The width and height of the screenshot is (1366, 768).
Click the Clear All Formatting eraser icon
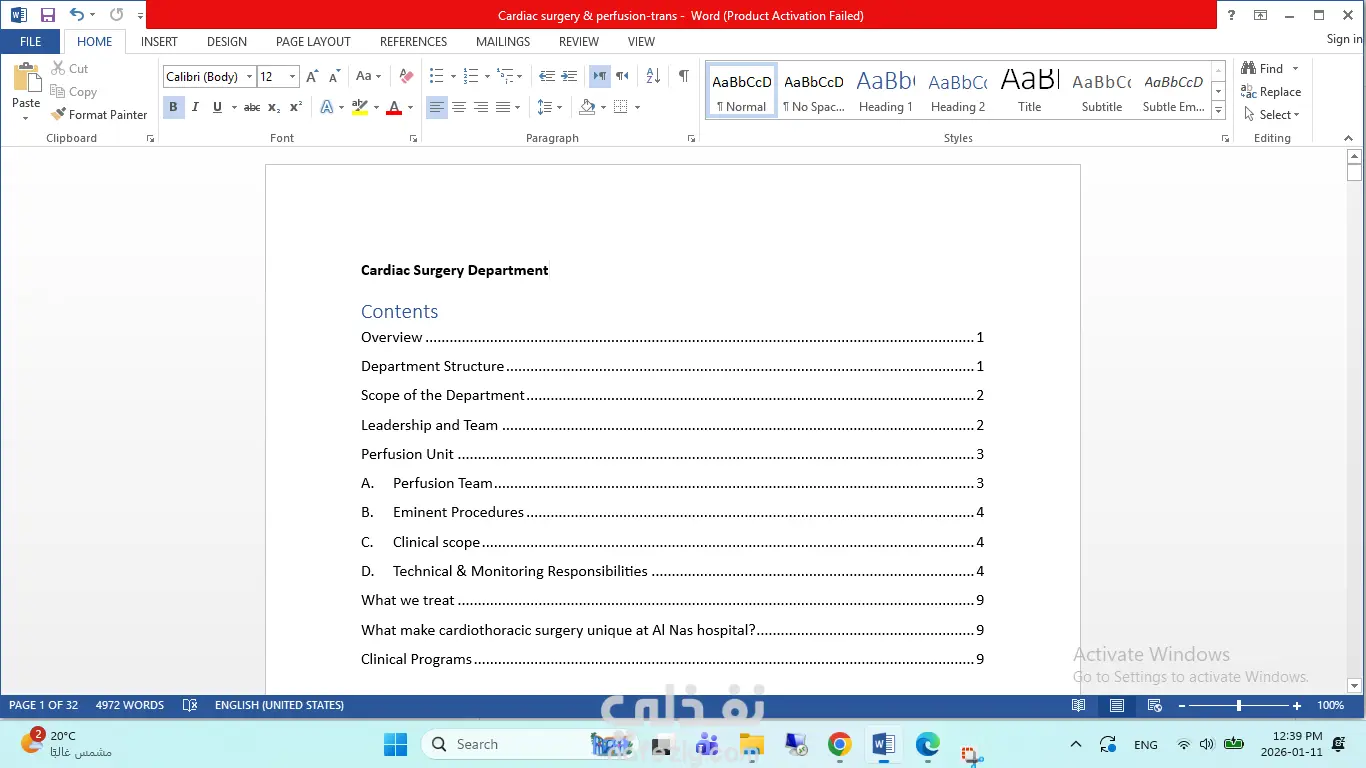pos(406,76)
